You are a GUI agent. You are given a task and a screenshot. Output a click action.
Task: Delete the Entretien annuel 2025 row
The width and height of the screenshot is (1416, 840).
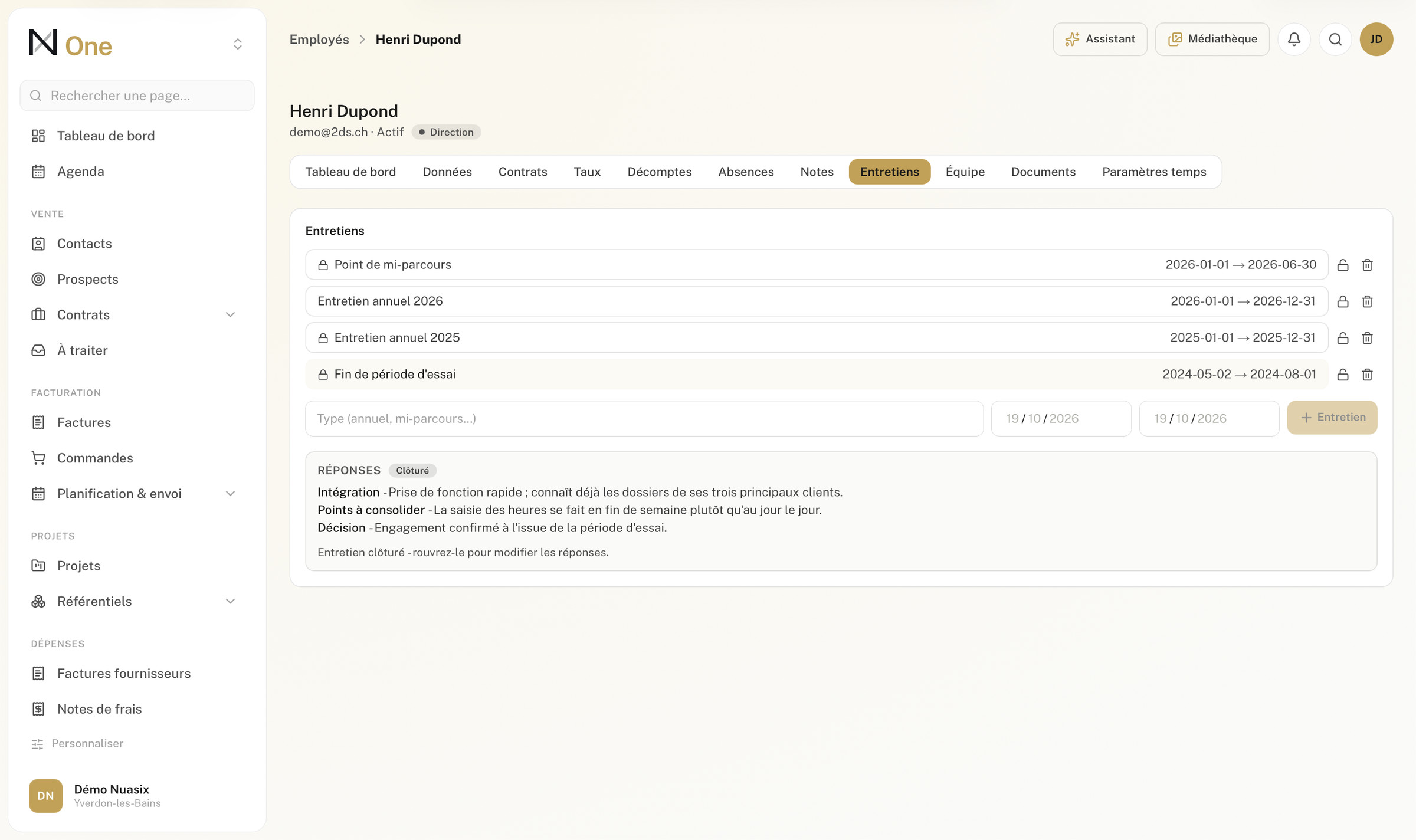tap(1367, 338)
